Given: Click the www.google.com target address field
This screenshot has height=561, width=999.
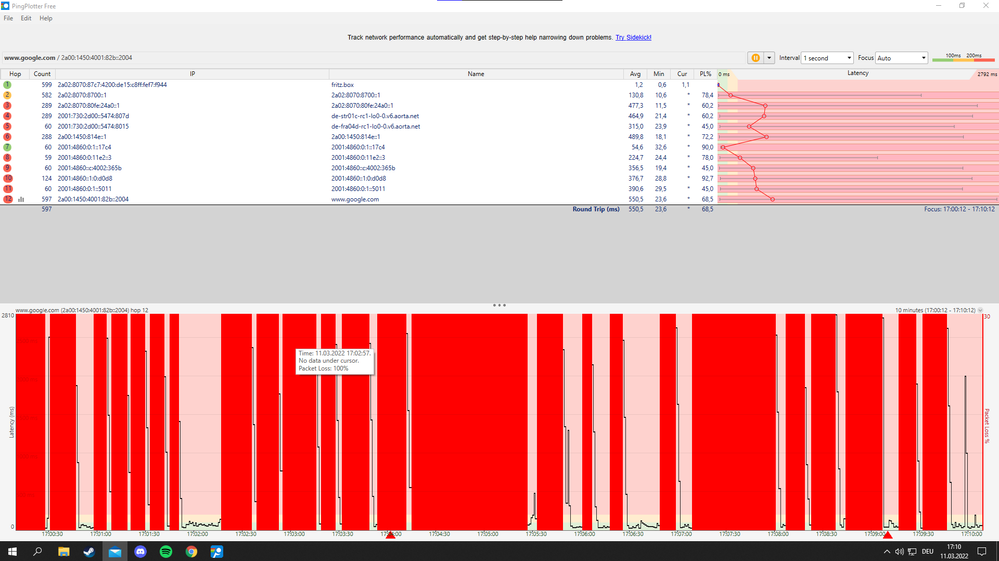Looking at the screenshot, I should pos(373,58).
